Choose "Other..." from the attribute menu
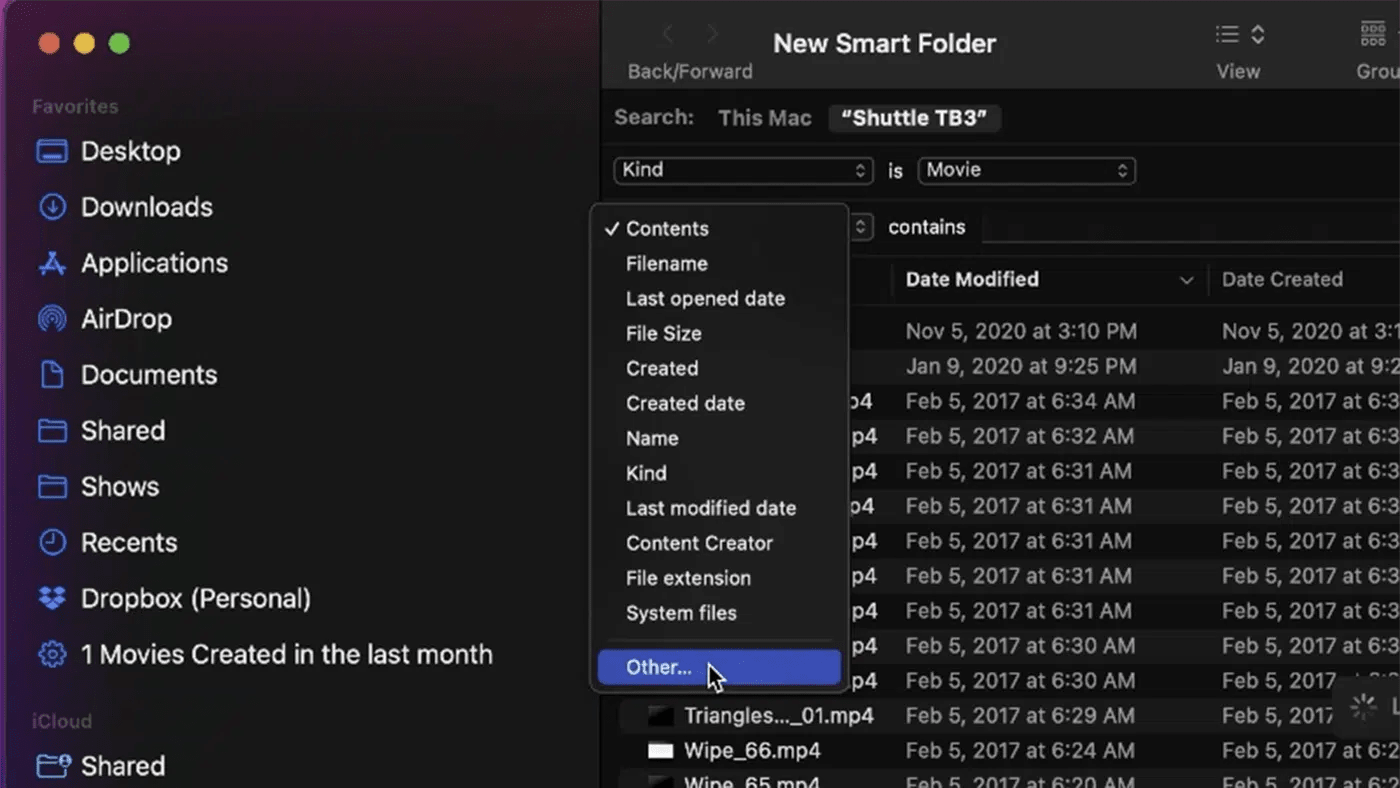This screenshot has height=788, width=1400. click(658, 667)
